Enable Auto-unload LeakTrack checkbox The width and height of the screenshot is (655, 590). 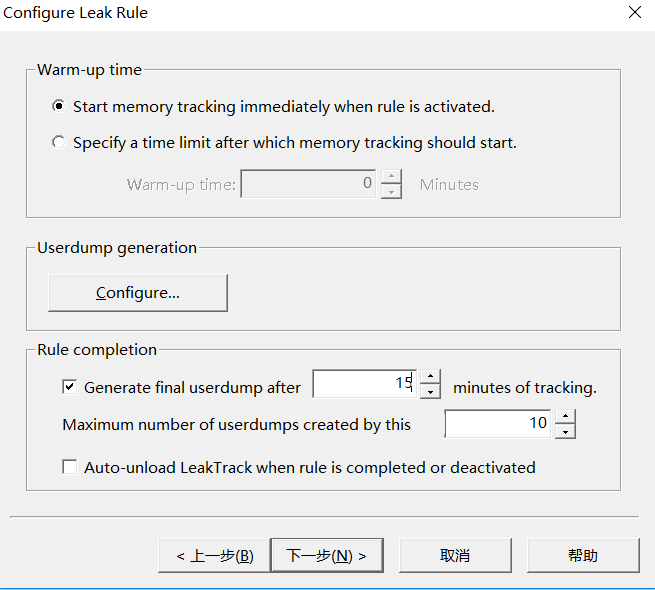[69, 467]
